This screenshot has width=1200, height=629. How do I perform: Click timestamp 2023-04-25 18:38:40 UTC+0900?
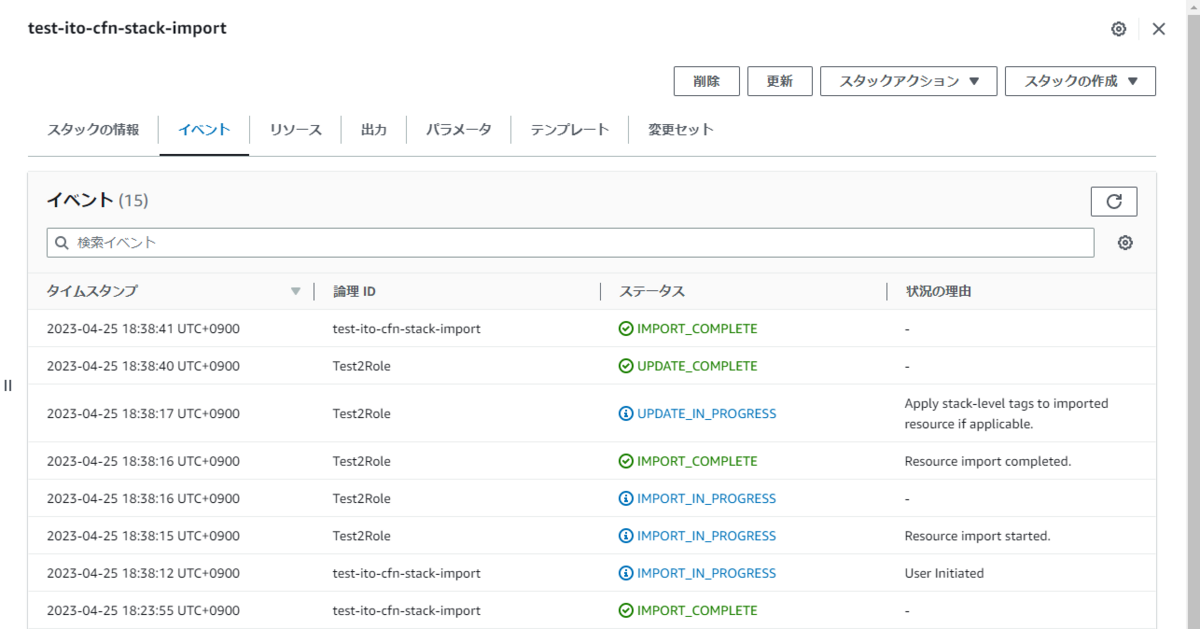point(143,366)
